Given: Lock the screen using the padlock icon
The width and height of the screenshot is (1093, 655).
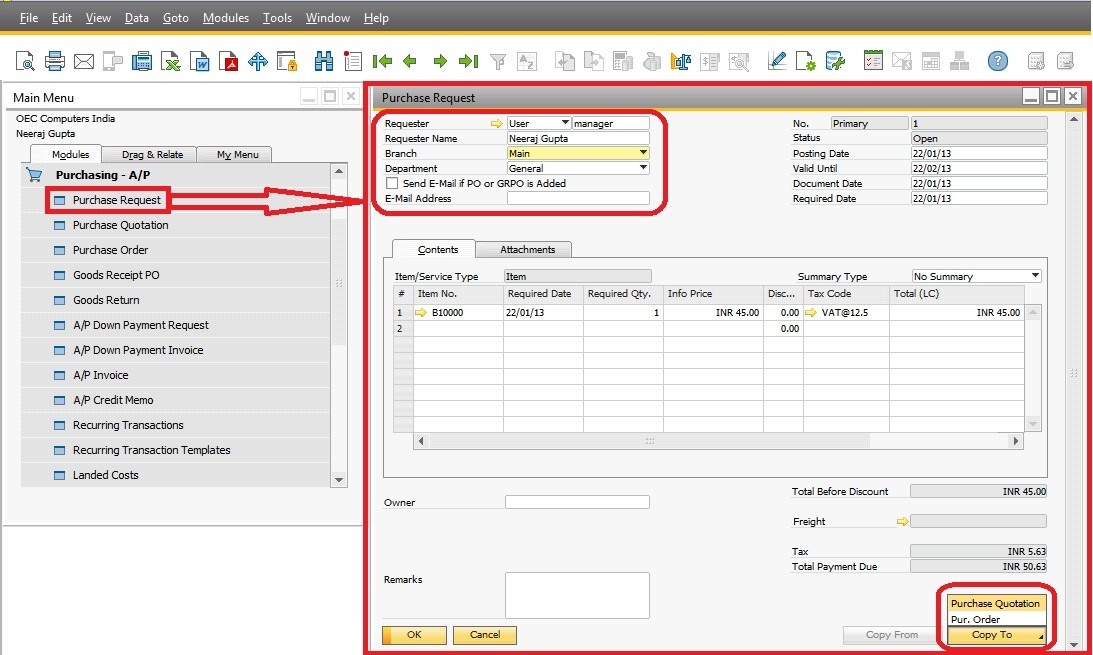Looking at the screenshot, I should point(285,61).
